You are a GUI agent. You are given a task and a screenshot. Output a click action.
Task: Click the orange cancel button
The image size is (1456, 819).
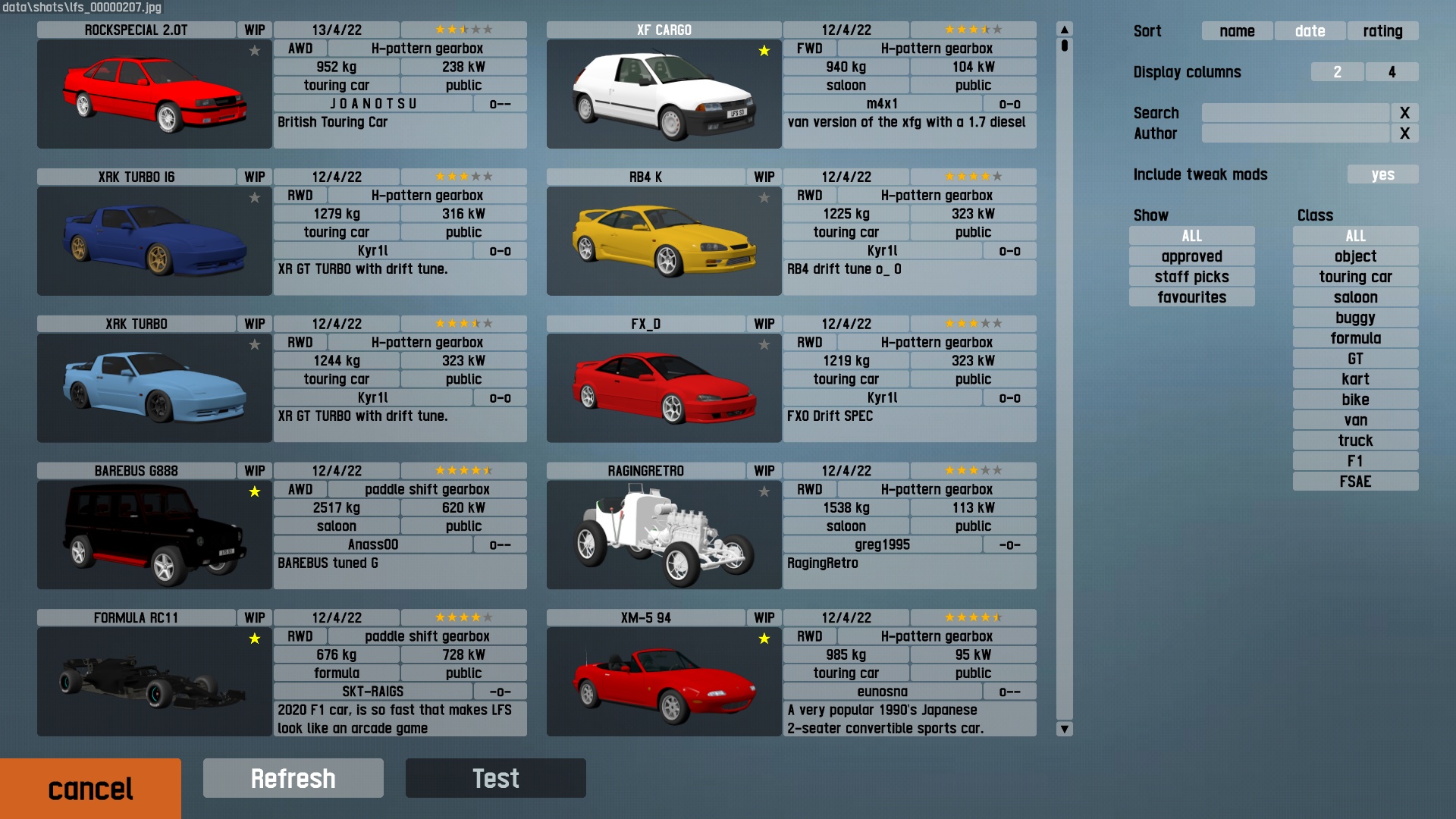90,789
